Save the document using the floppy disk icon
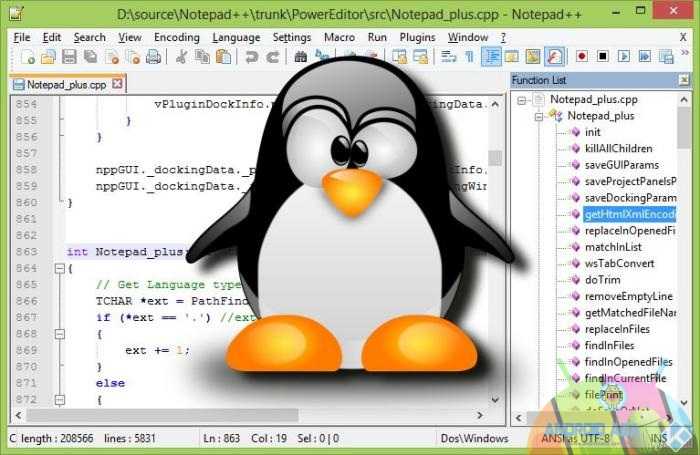Viewport: 700px width, 455px height. click(x=69, y=57)
